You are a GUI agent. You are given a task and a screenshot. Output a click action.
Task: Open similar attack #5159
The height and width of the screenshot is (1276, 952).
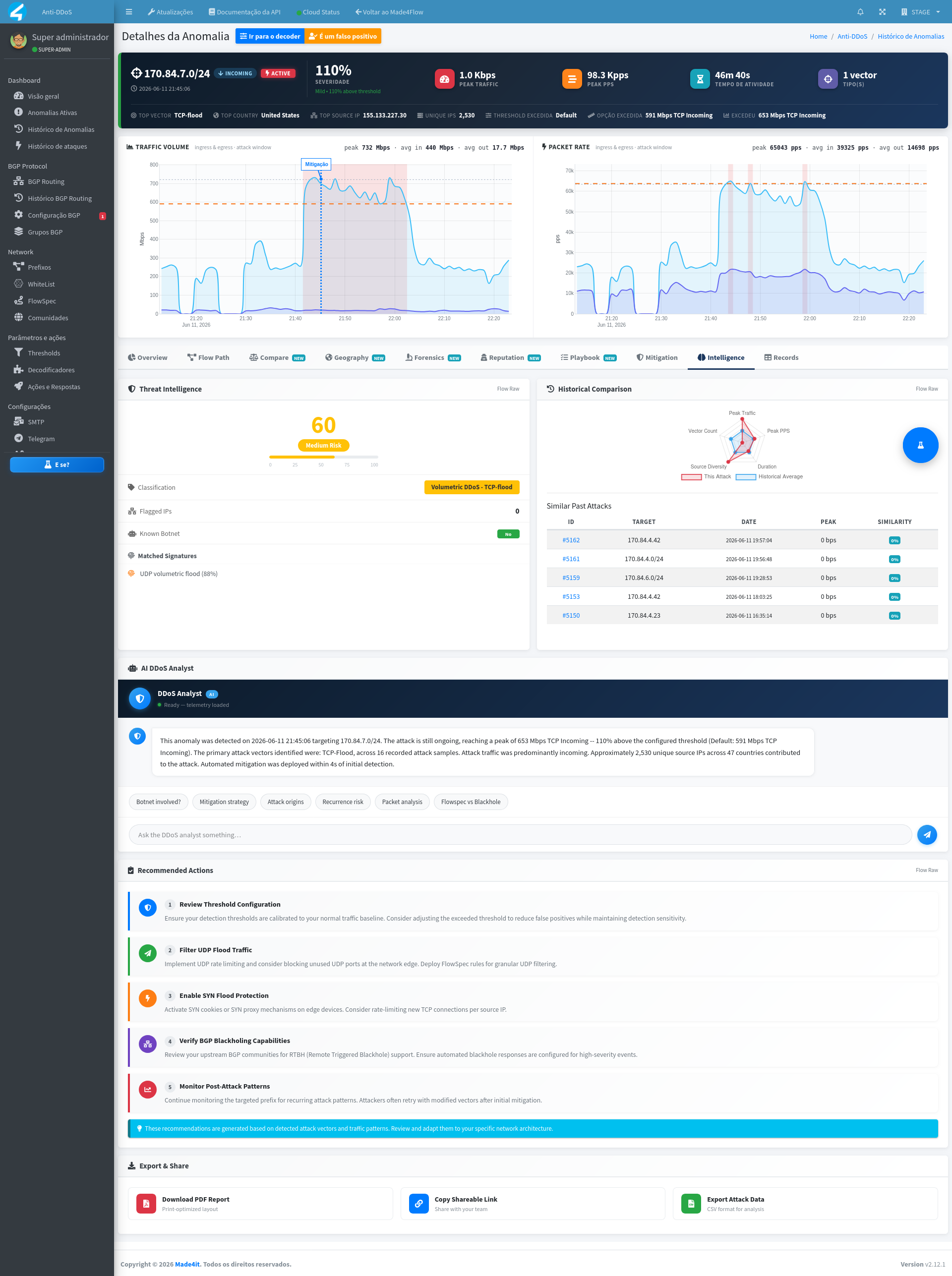point(571,577)
